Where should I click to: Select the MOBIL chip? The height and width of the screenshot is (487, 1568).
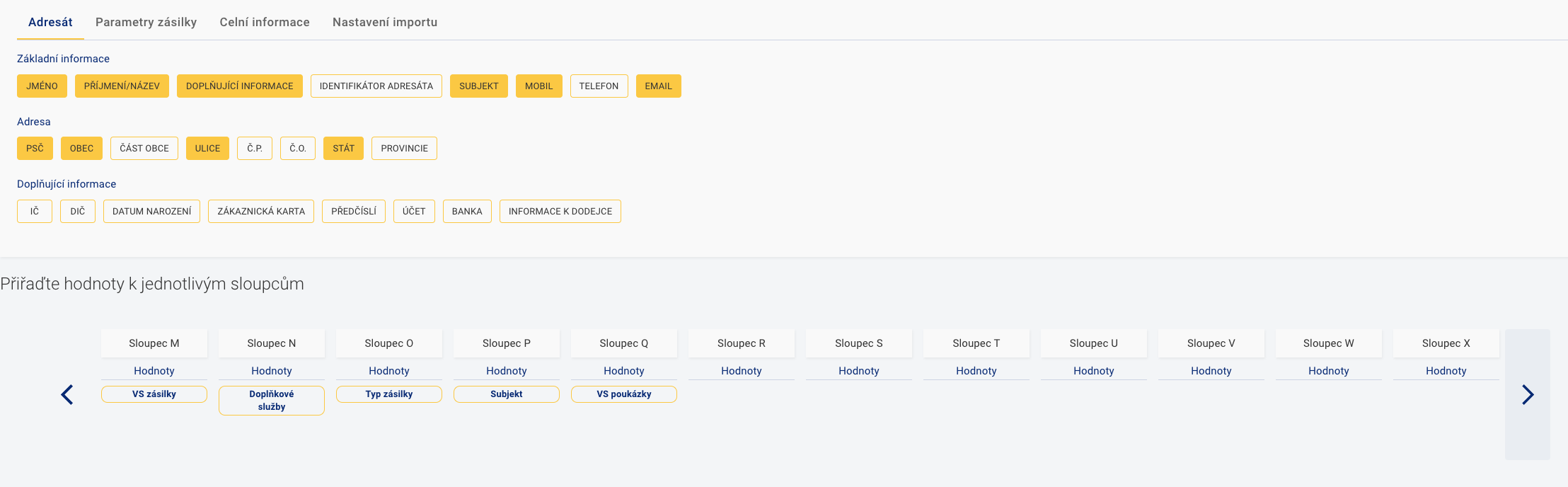539,86
